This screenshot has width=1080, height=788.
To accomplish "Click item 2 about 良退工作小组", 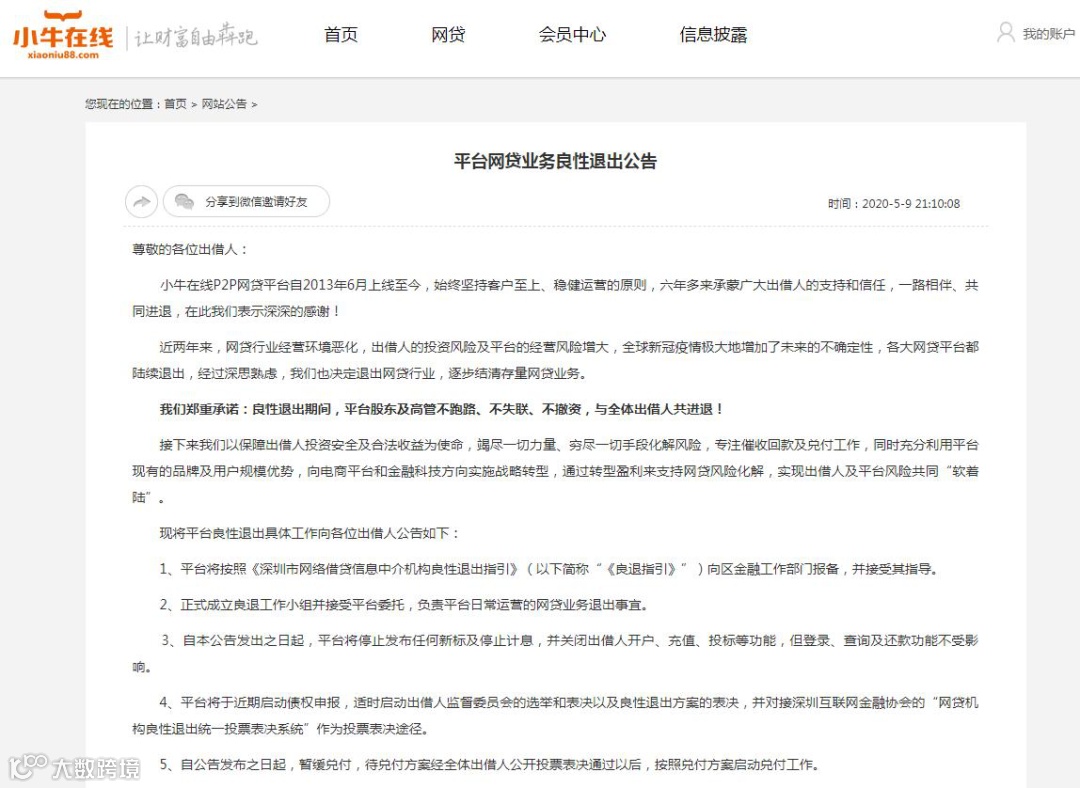I will point(404,605).
